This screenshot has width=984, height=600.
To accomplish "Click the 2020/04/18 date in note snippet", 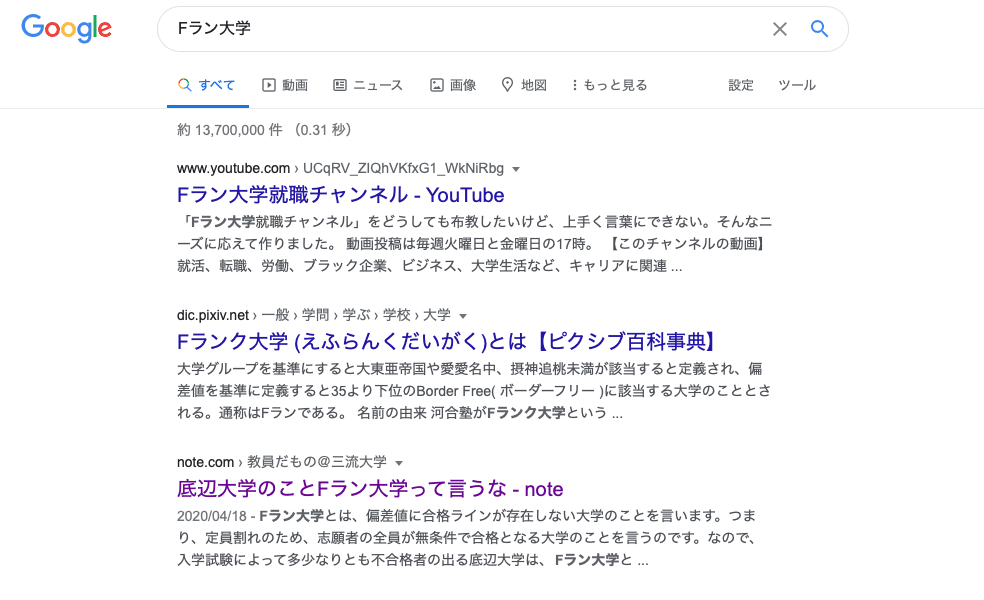I will coord(211,516).
